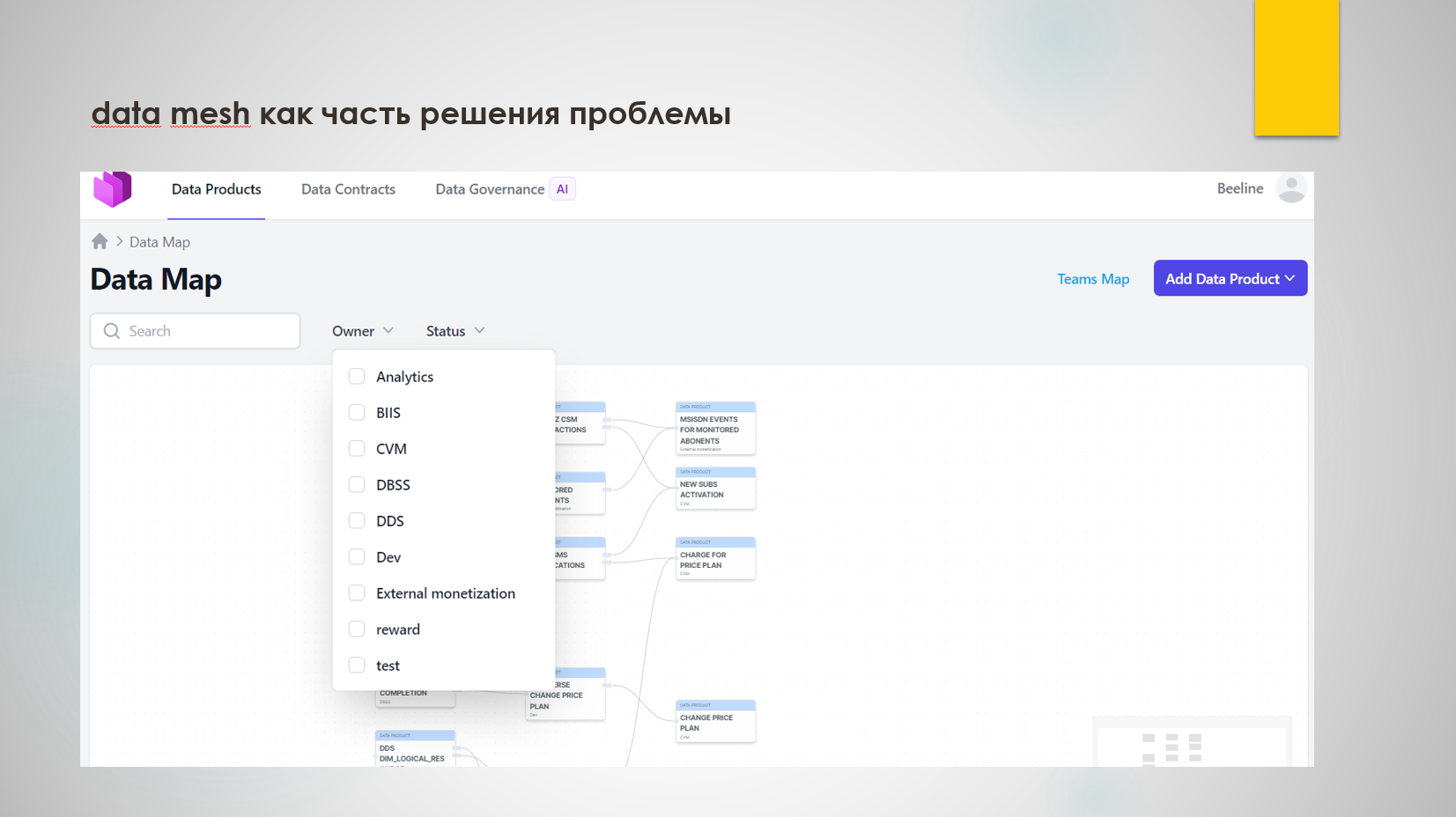
Task: Click the Data Map breadcrumb link
Action: click(159, 242)
